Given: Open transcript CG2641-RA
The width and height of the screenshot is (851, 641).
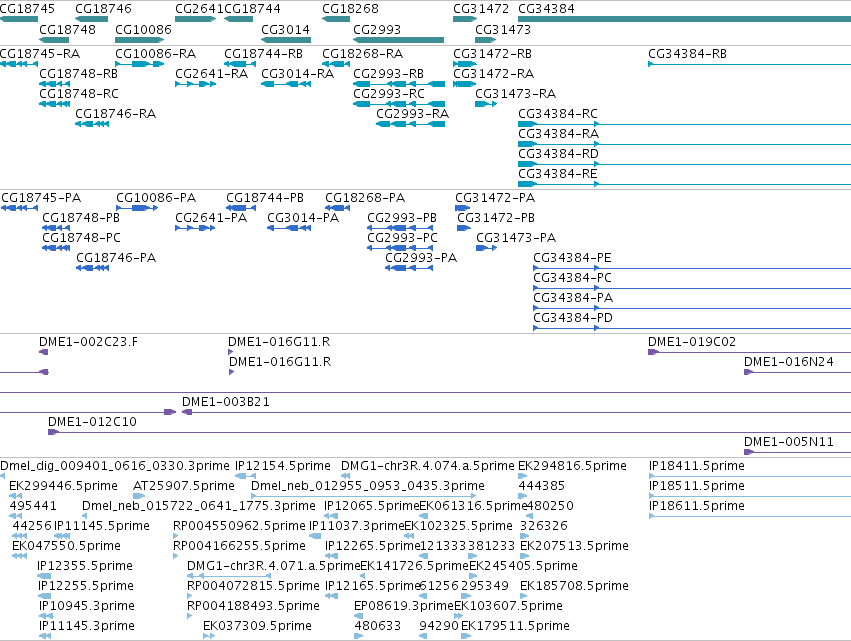Looking at the screenshot, I should pyautogui.click(x=212, y=73).
